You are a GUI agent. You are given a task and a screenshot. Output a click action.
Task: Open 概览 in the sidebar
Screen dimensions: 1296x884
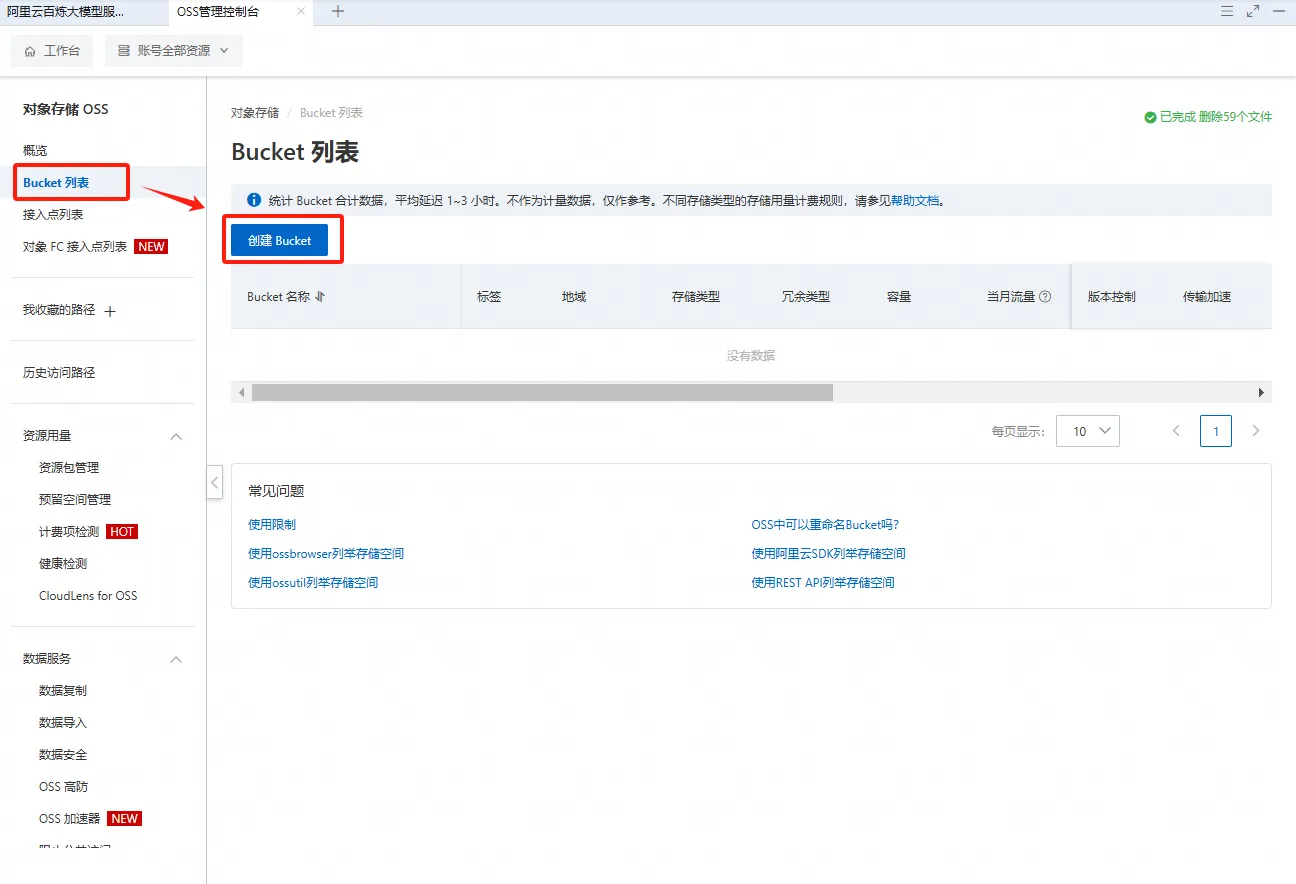35,151
